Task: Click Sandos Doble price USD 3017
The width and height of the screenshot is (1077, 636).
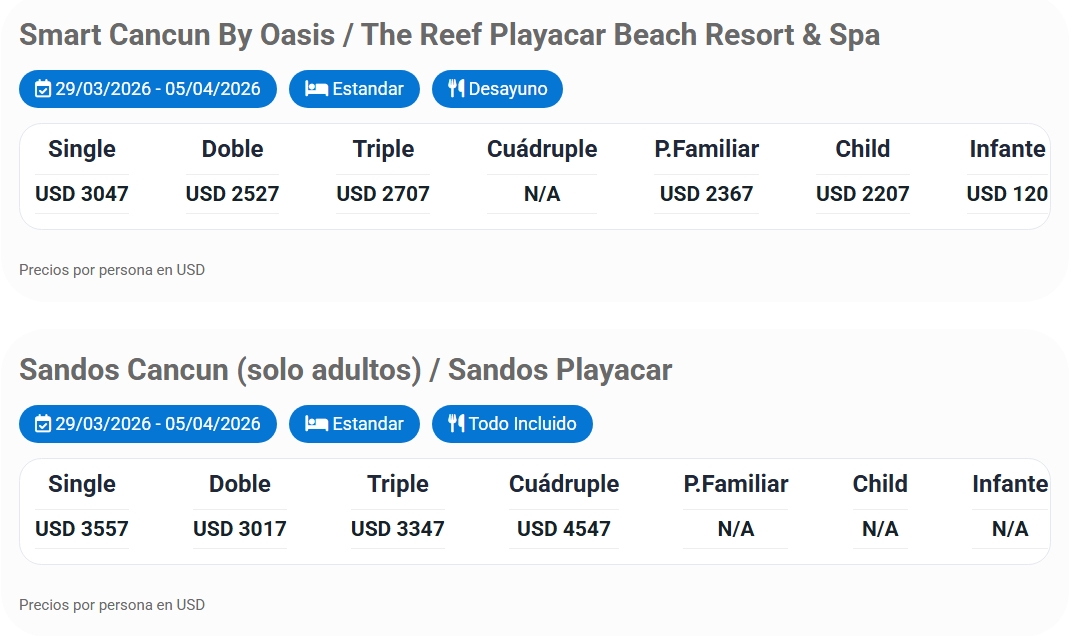Action: coord(240,529)
